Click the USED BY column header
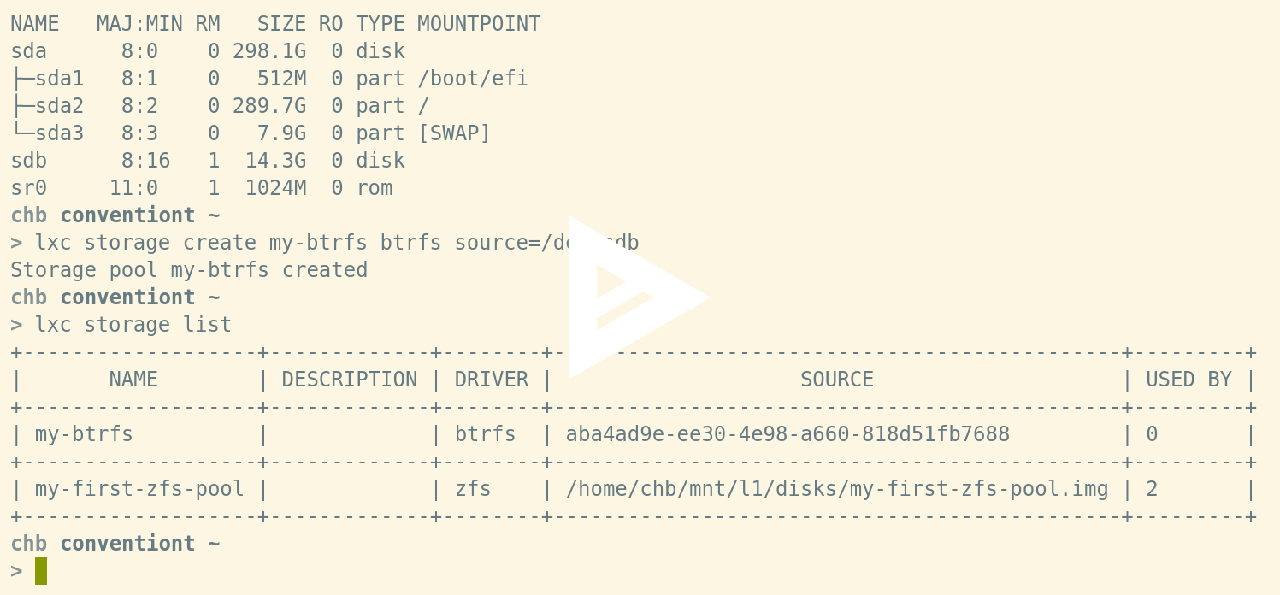The height and width of the screenshot is (595, 1280). pos(1188,379)
